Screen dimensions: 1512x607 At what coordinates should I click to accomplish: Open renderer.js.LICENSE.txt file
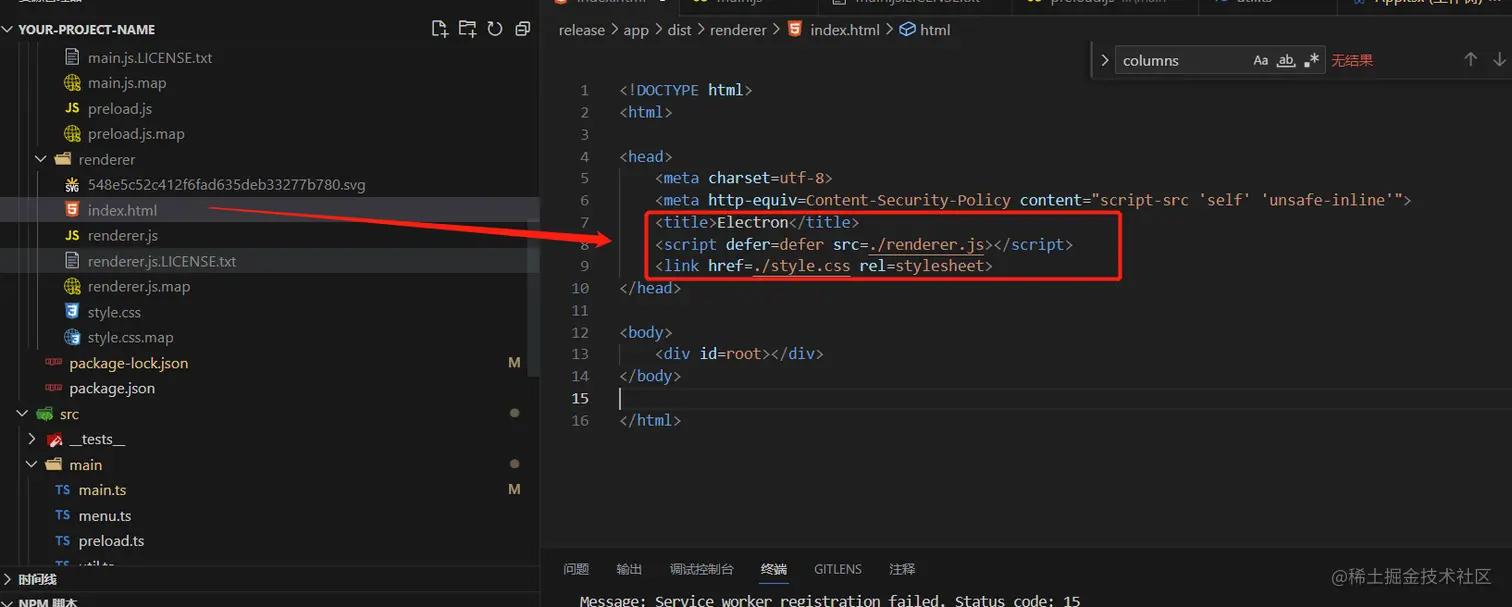(x=162, y=261)
